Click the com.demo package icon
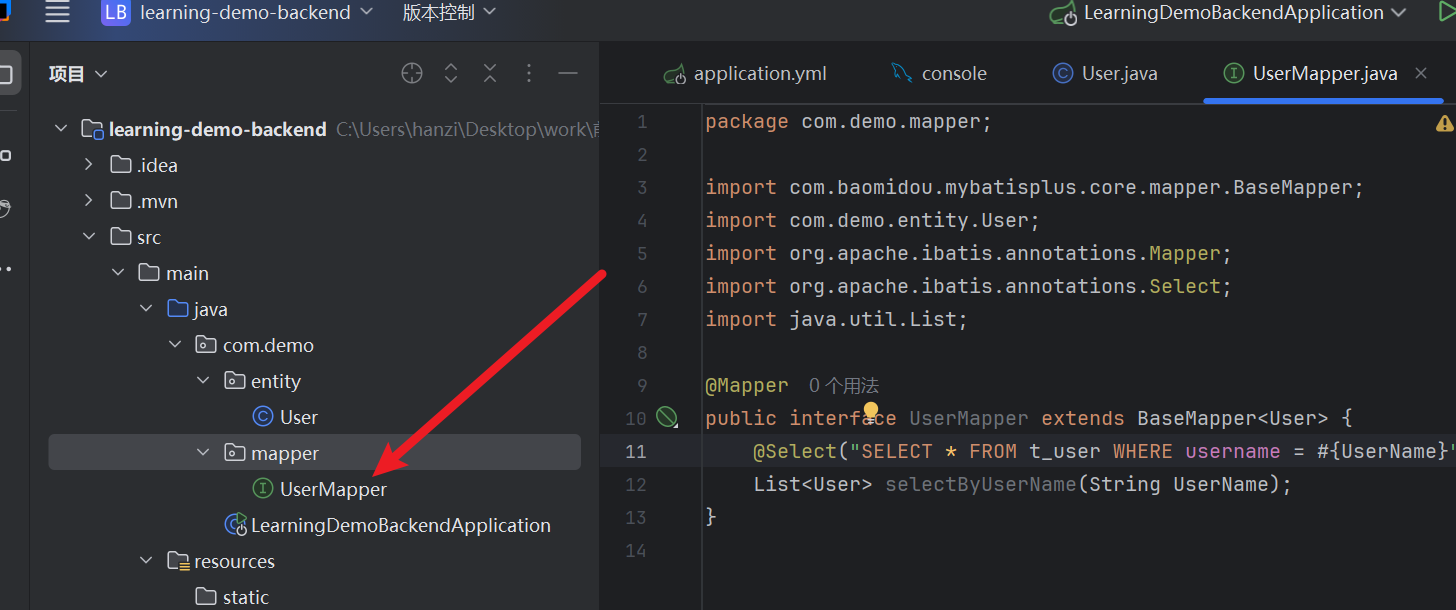The image size is (1456, 610). click(206, 345)
